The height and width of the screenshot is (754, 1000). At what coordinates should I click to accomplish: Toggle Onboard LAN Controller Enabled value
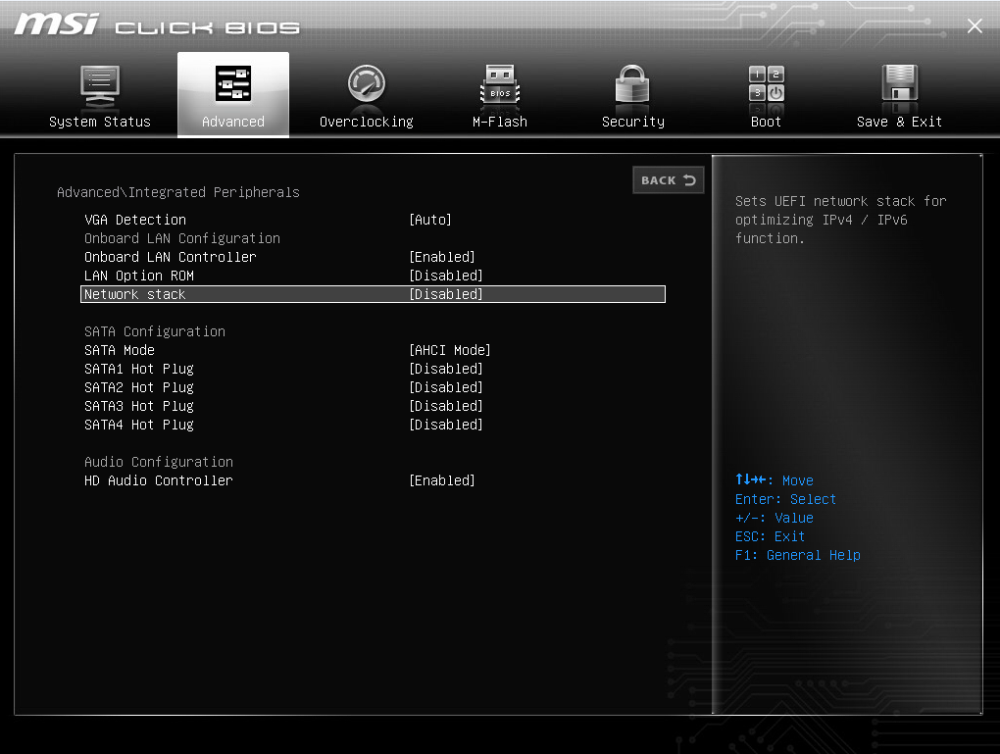(442, 257)
